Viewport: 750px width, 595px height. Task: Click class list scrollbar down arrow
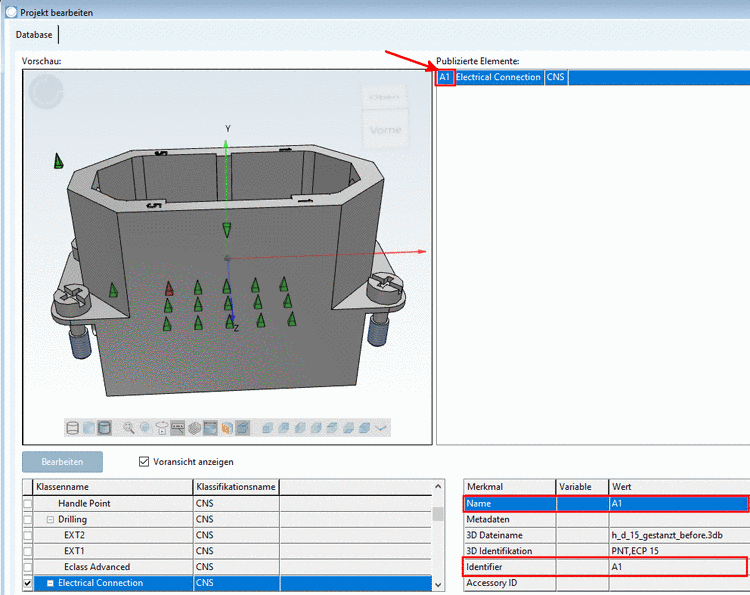[x=438, y=584]
